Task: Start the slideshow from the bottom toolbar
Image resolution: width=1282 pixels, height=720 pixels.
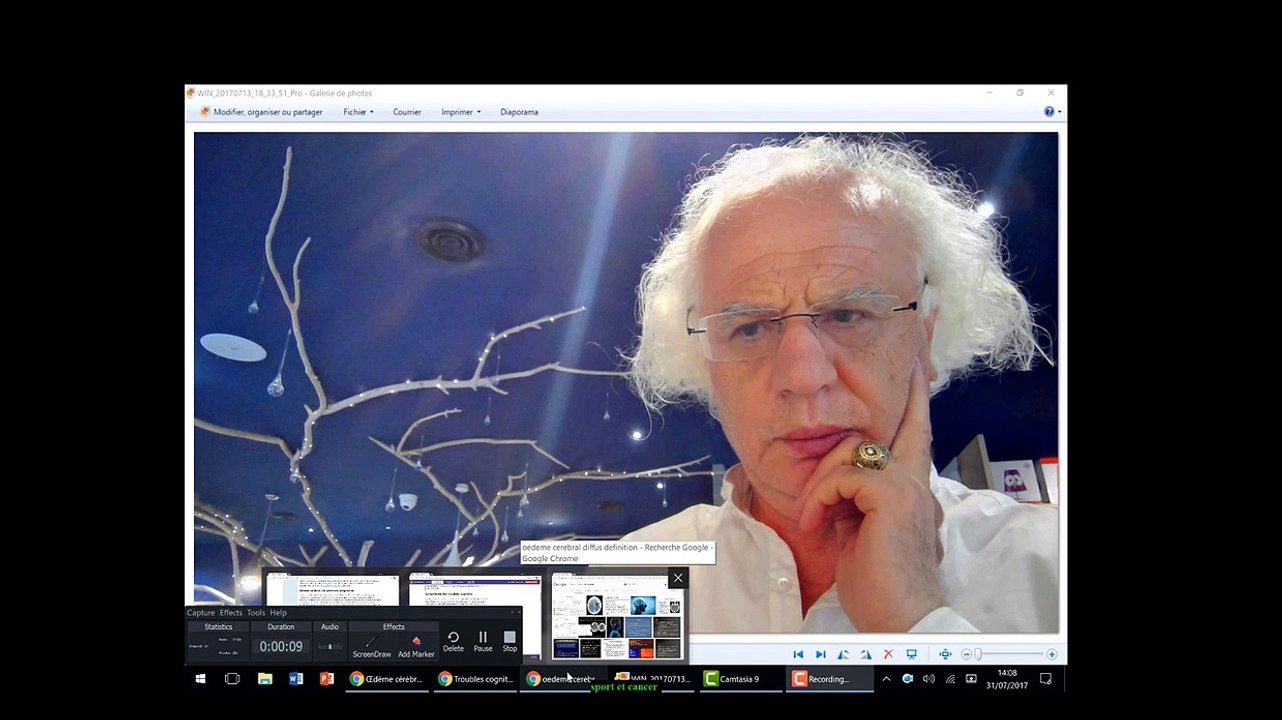Action: 911,654
